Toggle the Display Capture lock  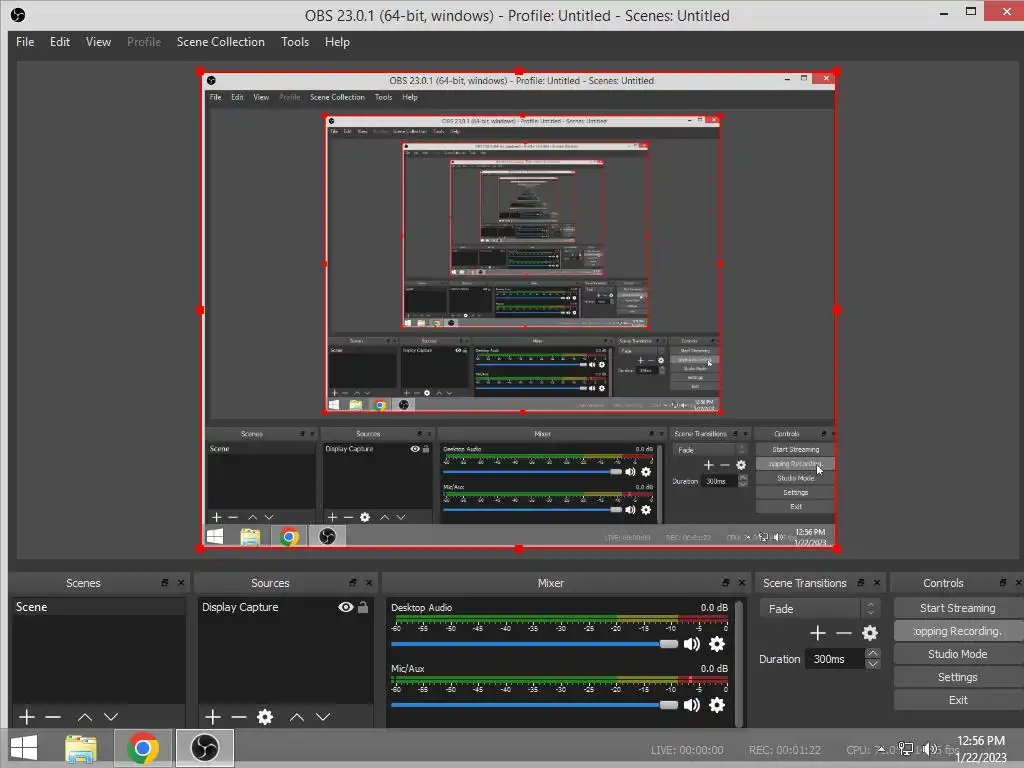coord(363,607)
